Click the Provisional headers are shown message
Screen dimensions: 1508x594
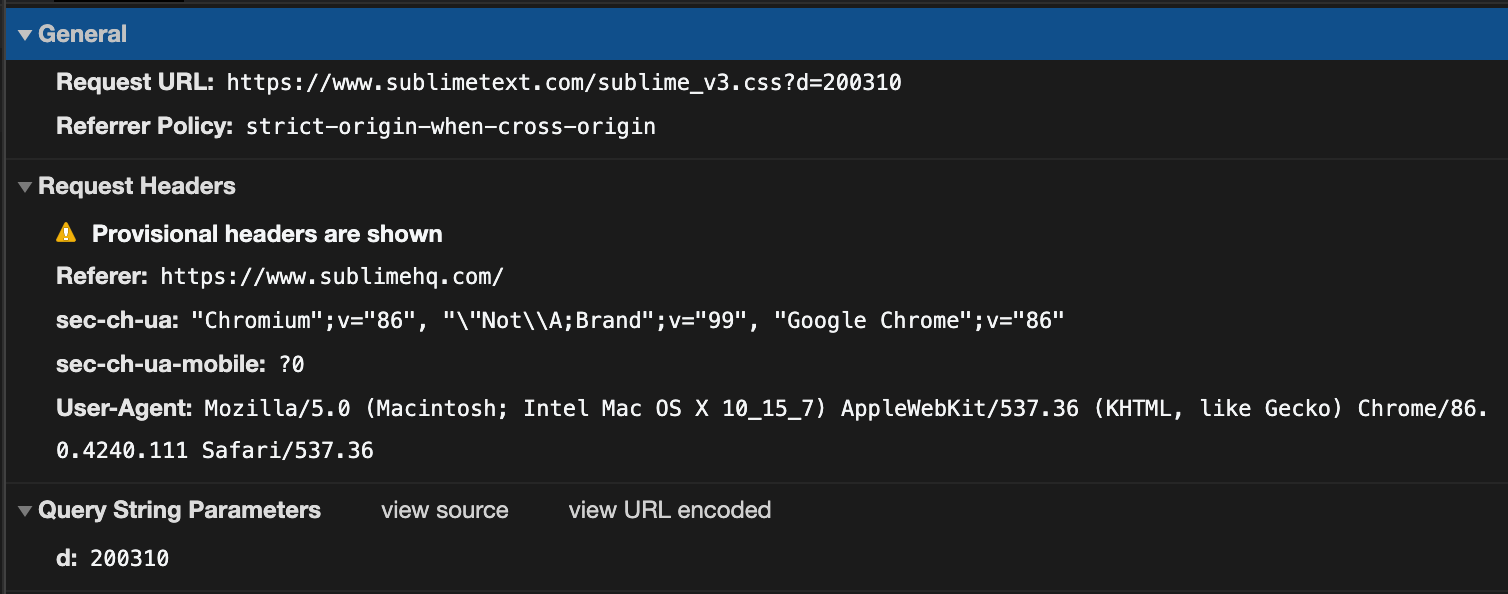point(267,233)
